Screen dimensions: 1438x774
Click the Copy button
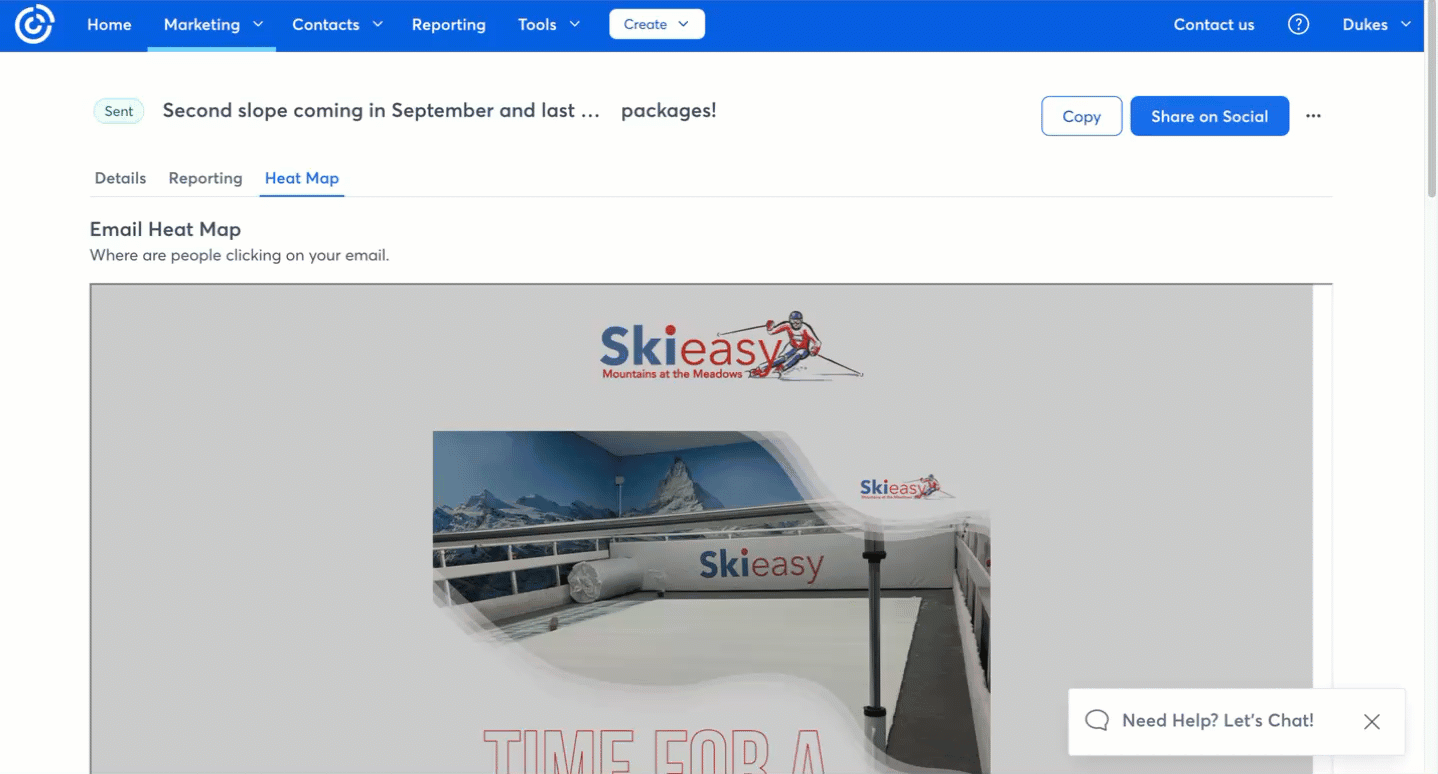click(x=1081, y=116)
